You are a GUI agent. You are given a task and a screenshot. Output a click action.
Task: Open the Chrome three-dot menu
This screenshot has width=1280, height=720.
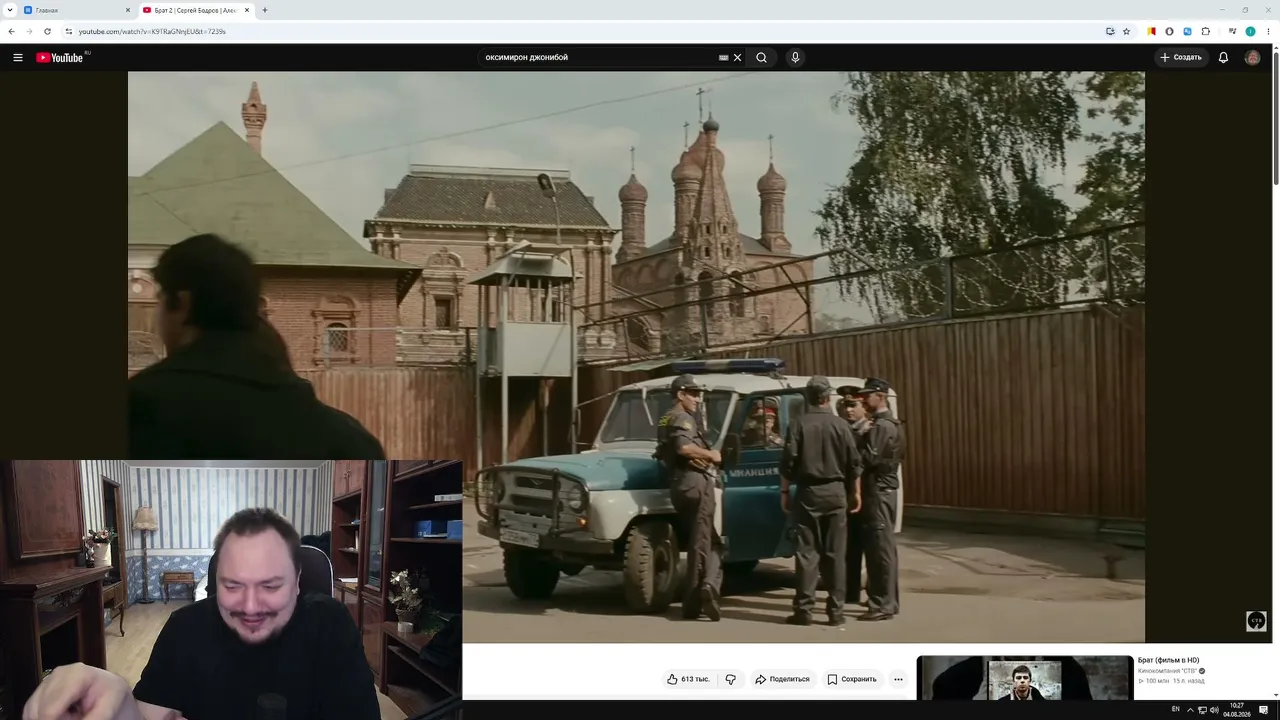pyautogui.click(x=1268, y=31)
